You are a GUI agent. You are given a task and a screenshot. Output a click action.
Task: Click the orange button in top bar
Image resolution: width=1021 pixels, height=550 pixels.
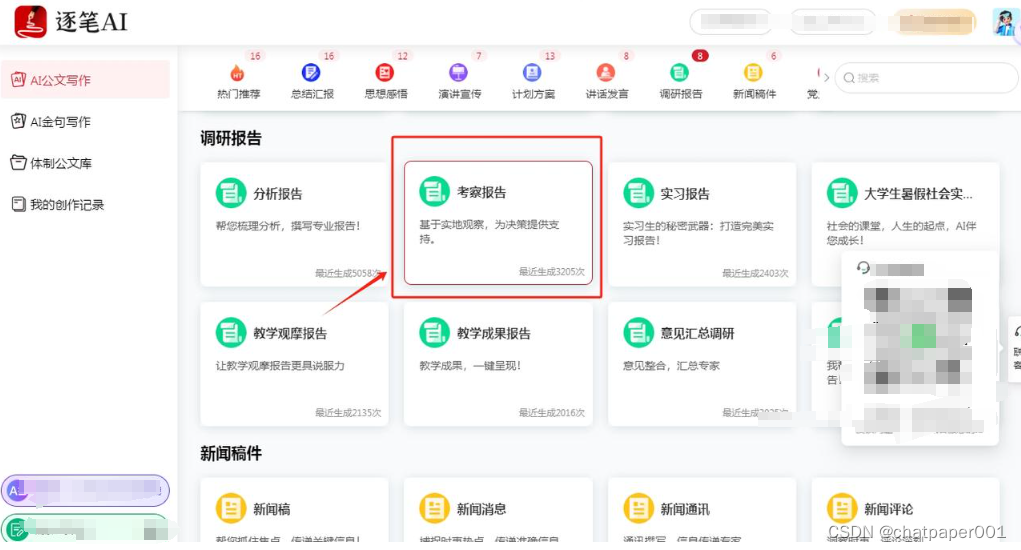934,21
